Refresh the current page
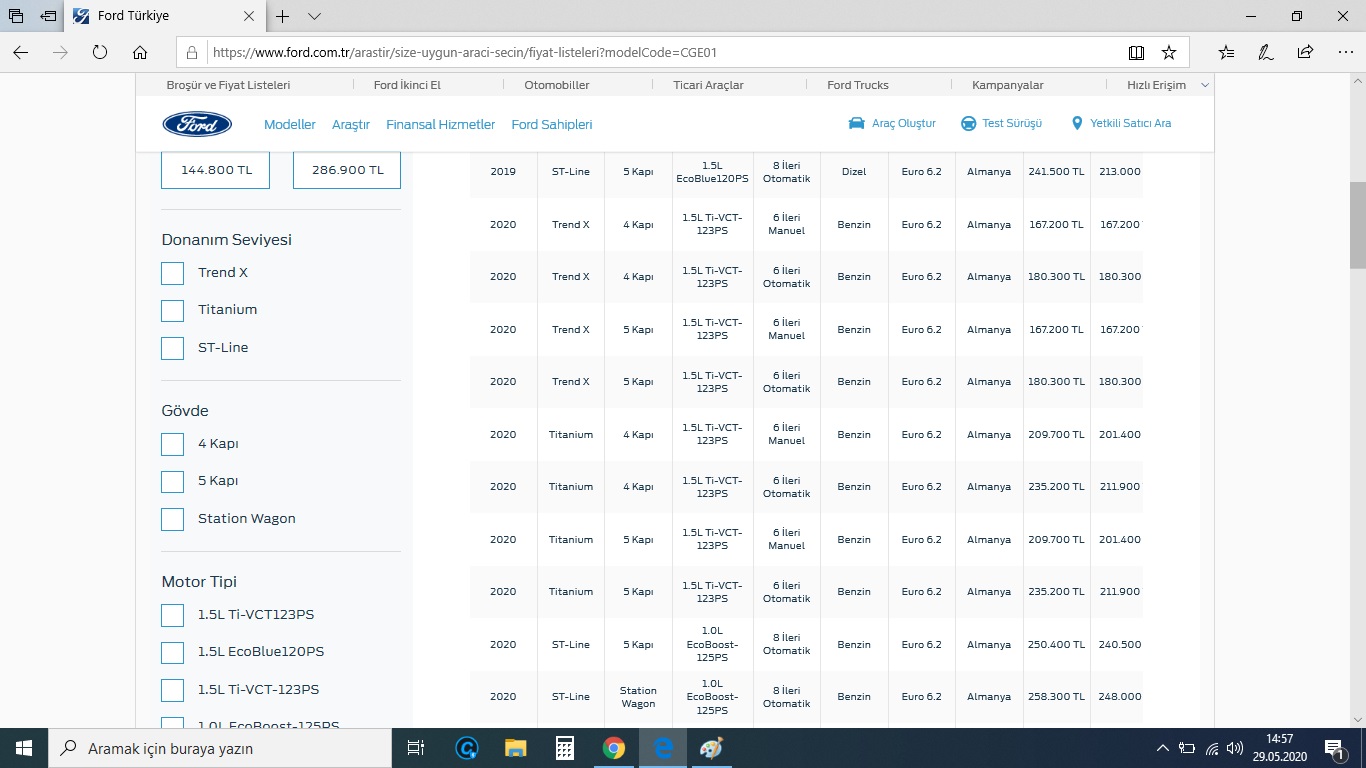Image resolution: width=1366 pixels, height=768 pixels. click(100, 52)
